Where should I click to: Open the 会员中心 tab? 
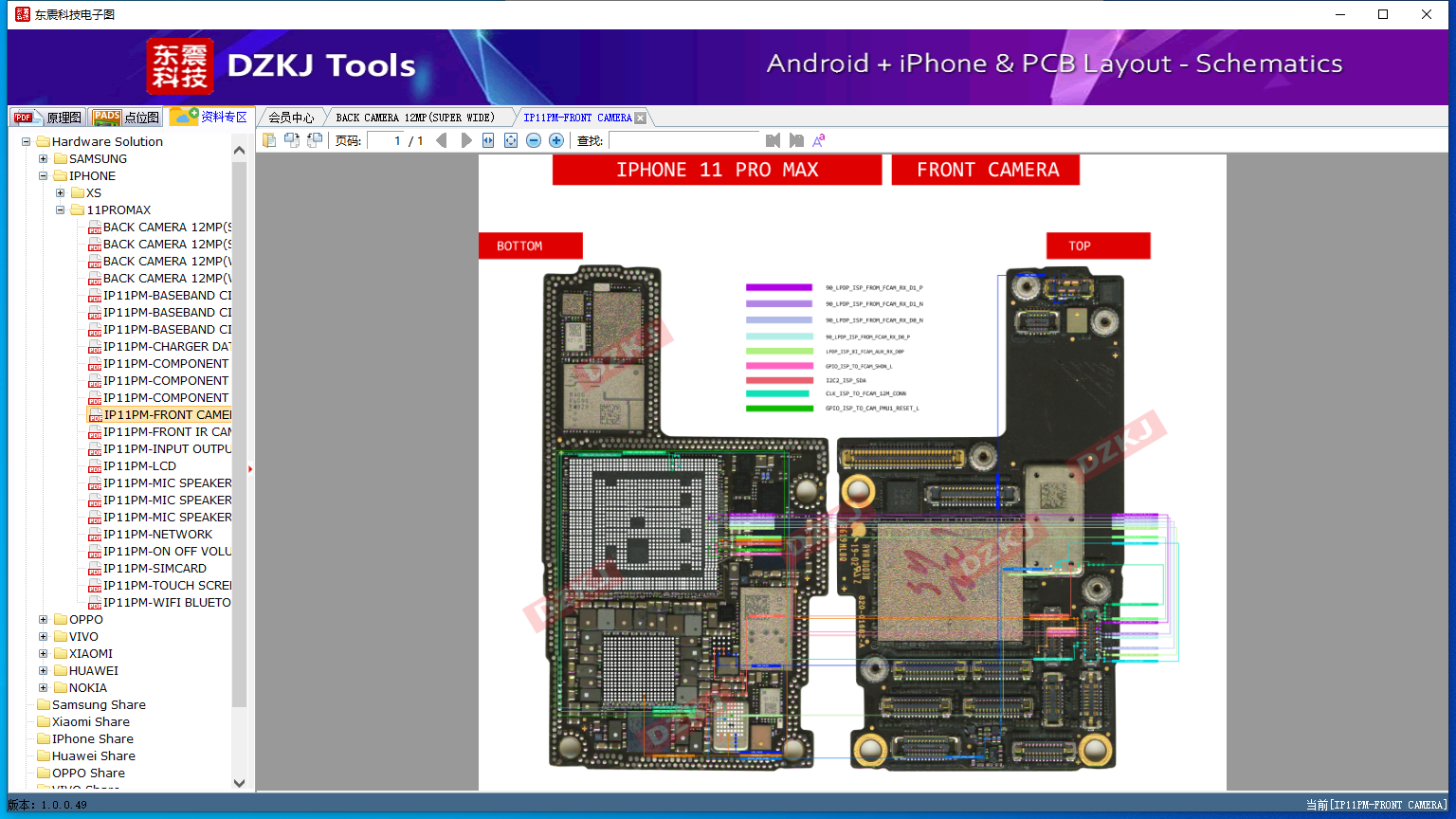[x=291, y=118]
